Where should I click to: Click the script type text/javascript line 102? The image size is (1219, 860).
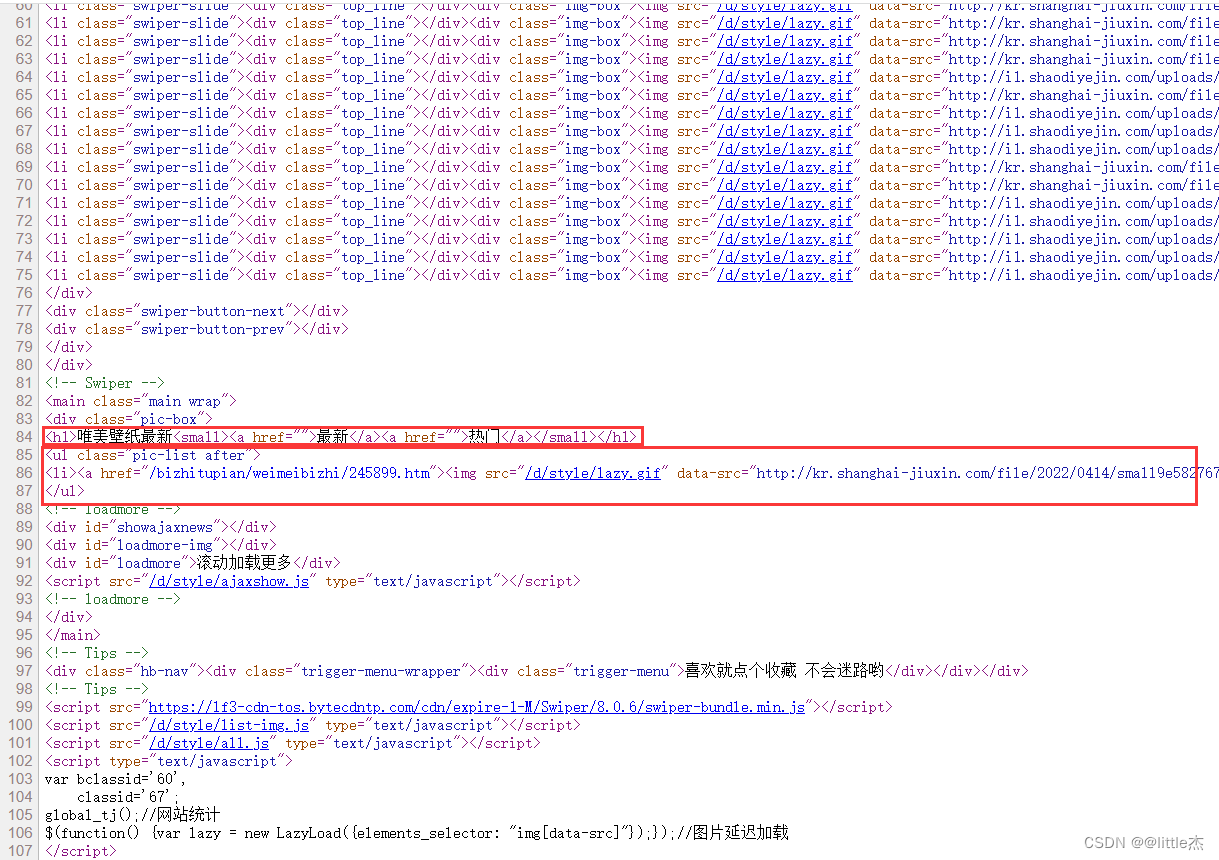168,761
